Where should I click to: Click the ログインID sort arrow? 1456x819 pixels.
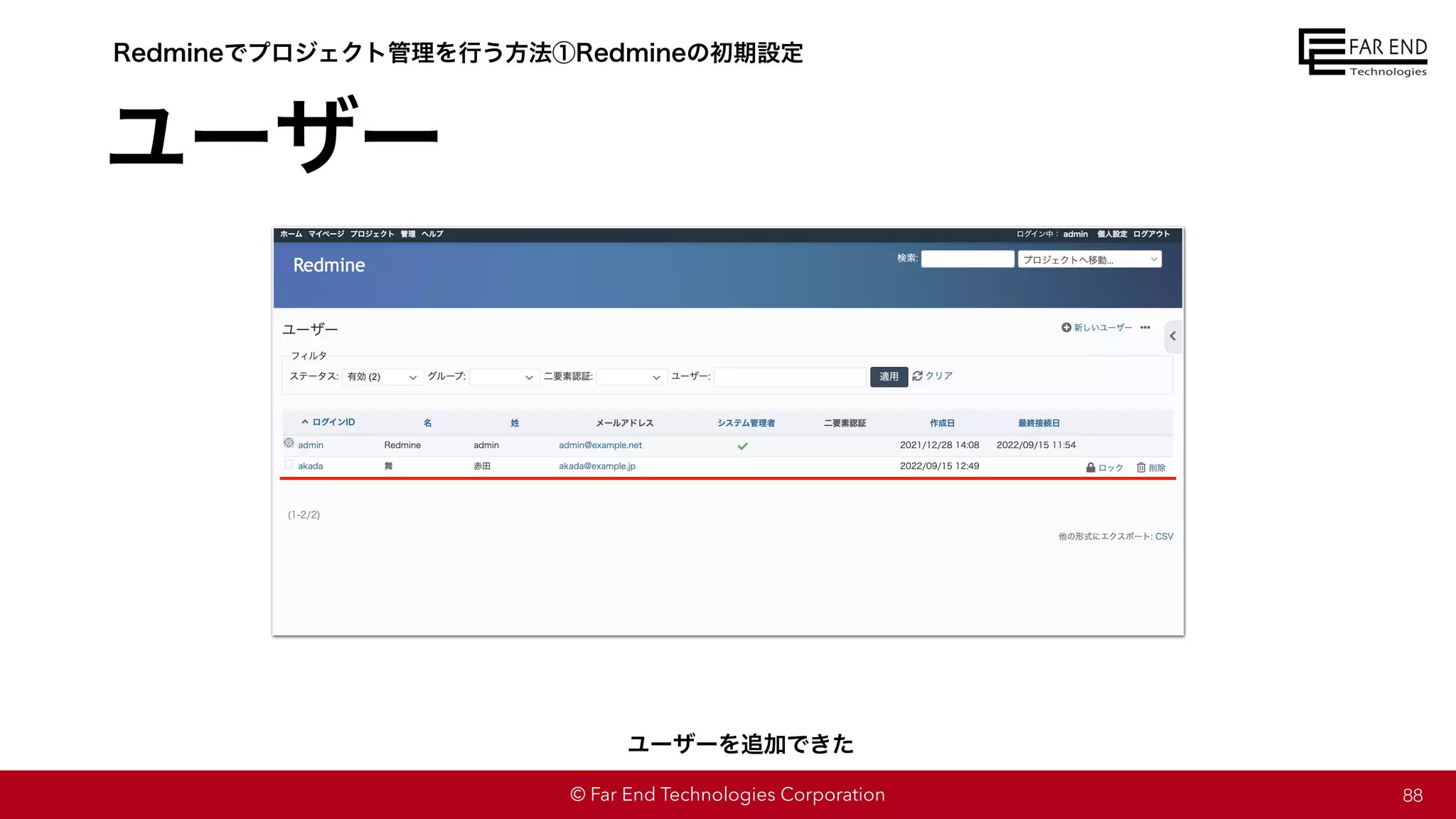[x=305, y=422]
